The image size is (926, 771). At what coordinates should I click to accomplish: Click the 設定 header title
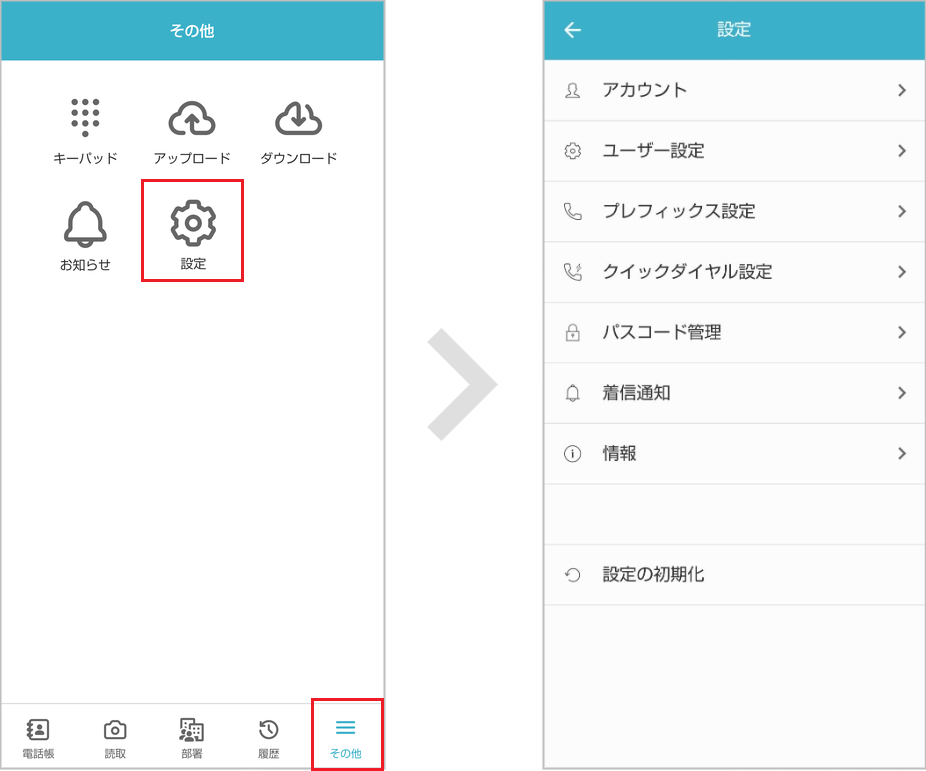[734, 29]
